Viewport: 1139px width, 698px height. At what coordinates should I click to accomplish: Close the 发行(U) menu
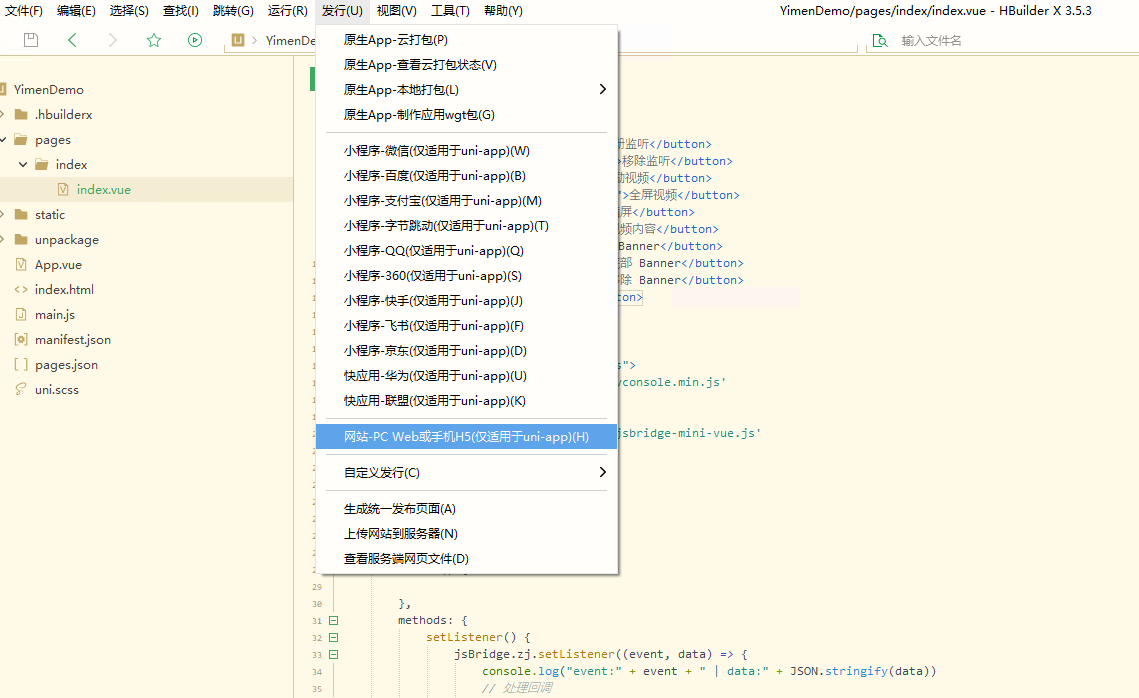click(342, 11)
